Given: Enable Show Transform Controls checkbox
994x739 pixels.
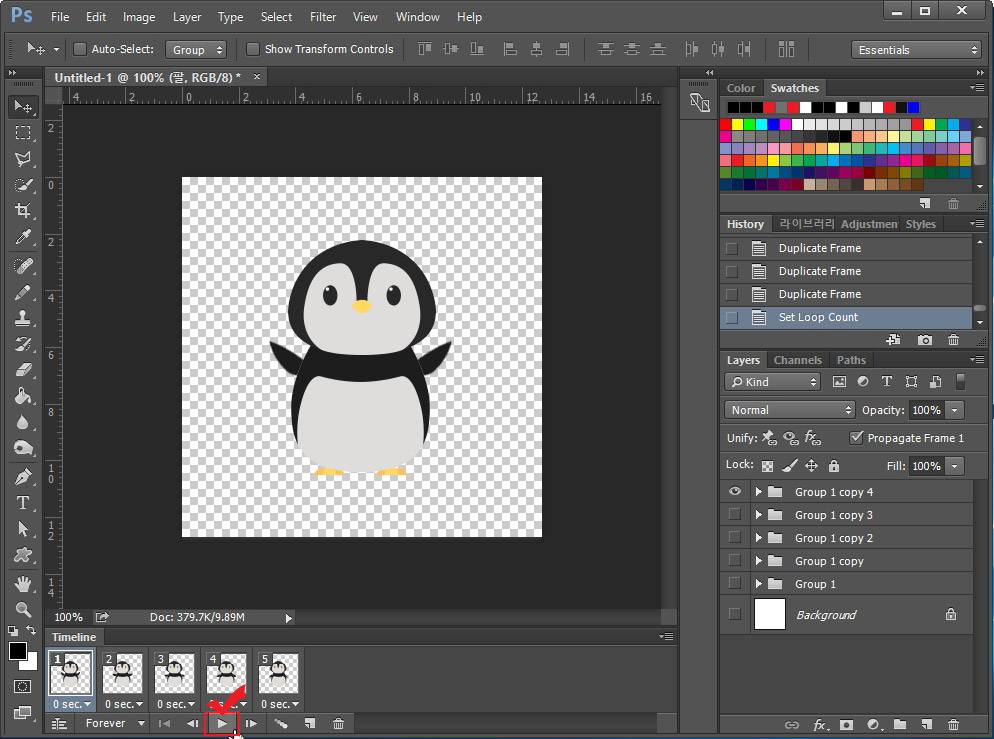Looking at the screenshot, I should click(x=253, y=49).
